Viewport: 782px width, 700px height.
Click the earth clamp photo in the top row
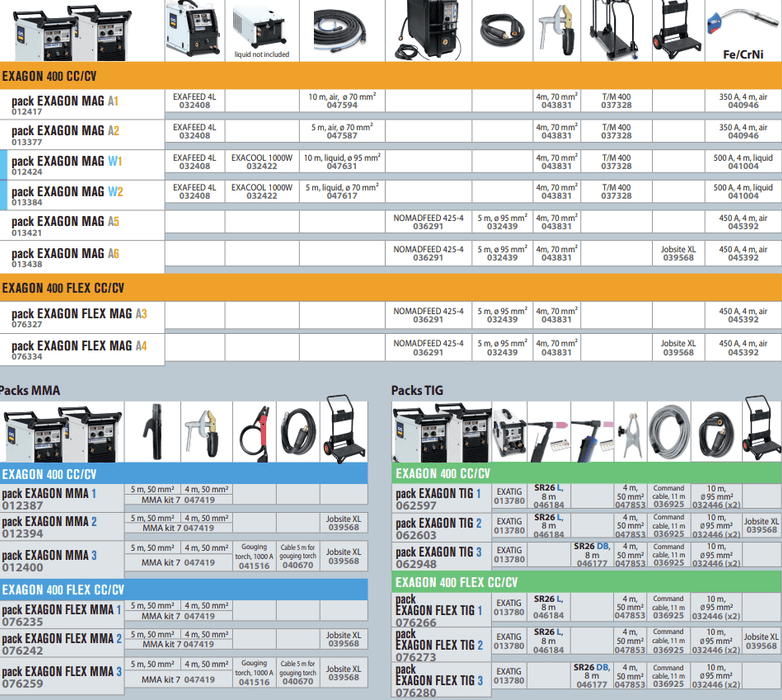557,31
